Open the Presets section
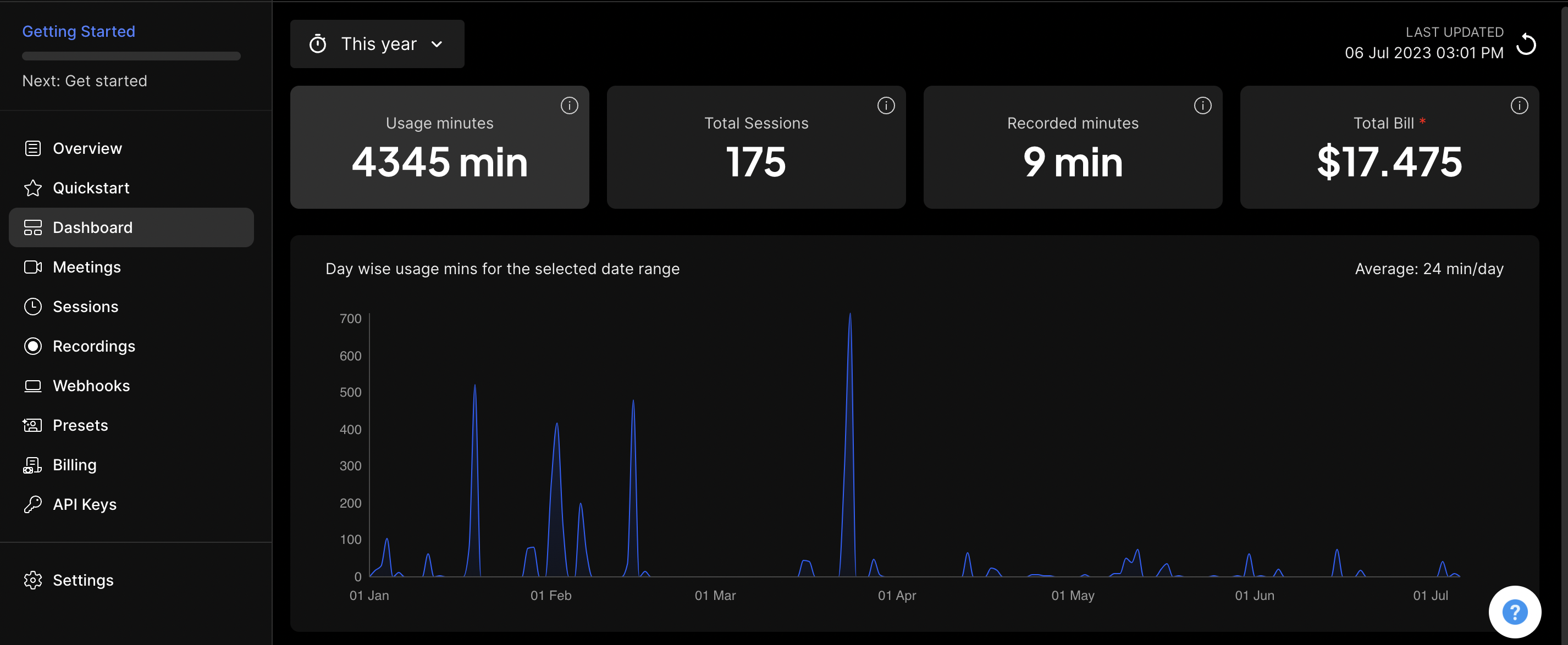Viewport: 1568px width, 645px height. pyautogui.click(x=80, y=424)
